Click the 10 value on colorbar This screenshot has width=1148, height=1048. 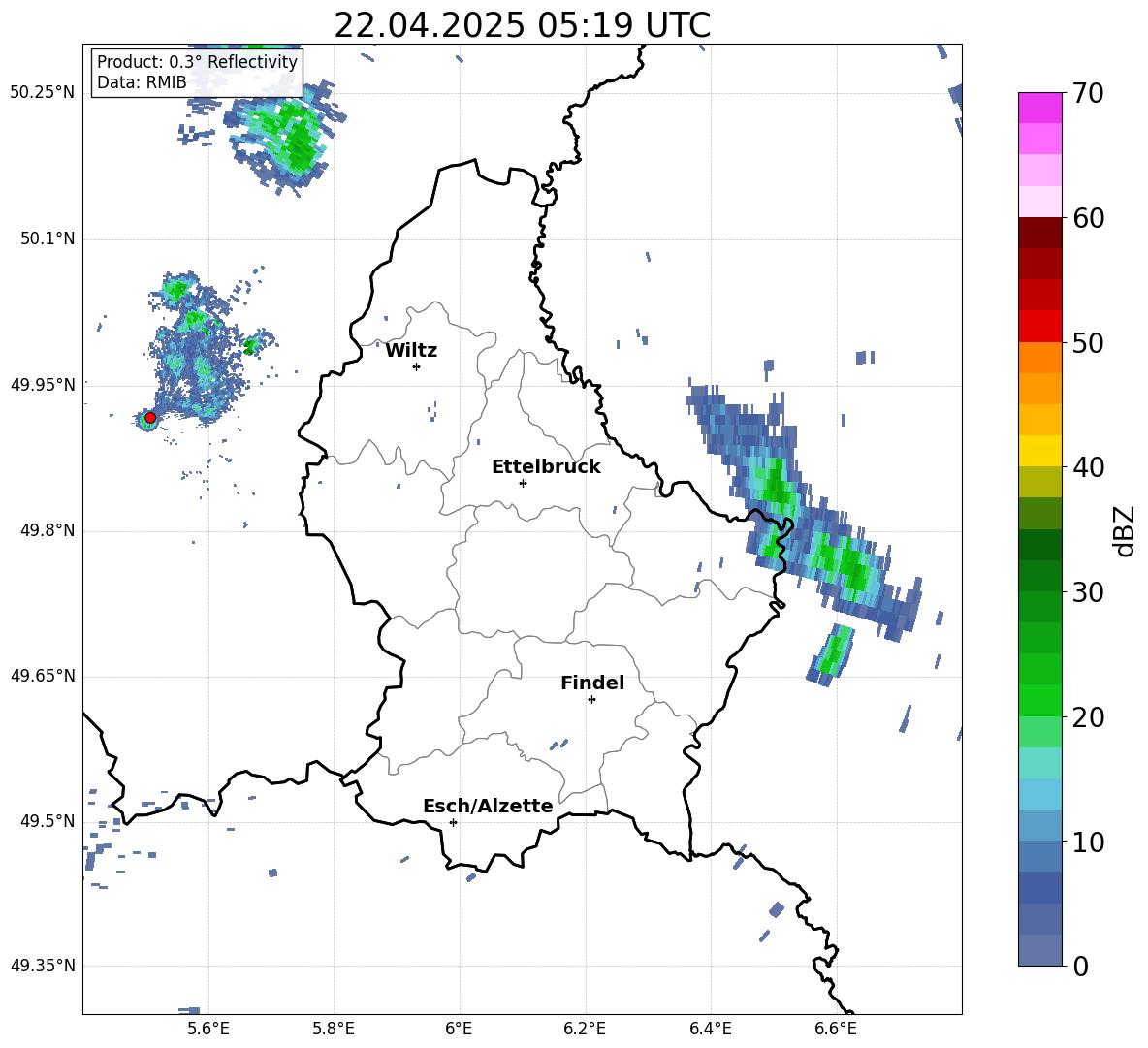point(1087,842)
